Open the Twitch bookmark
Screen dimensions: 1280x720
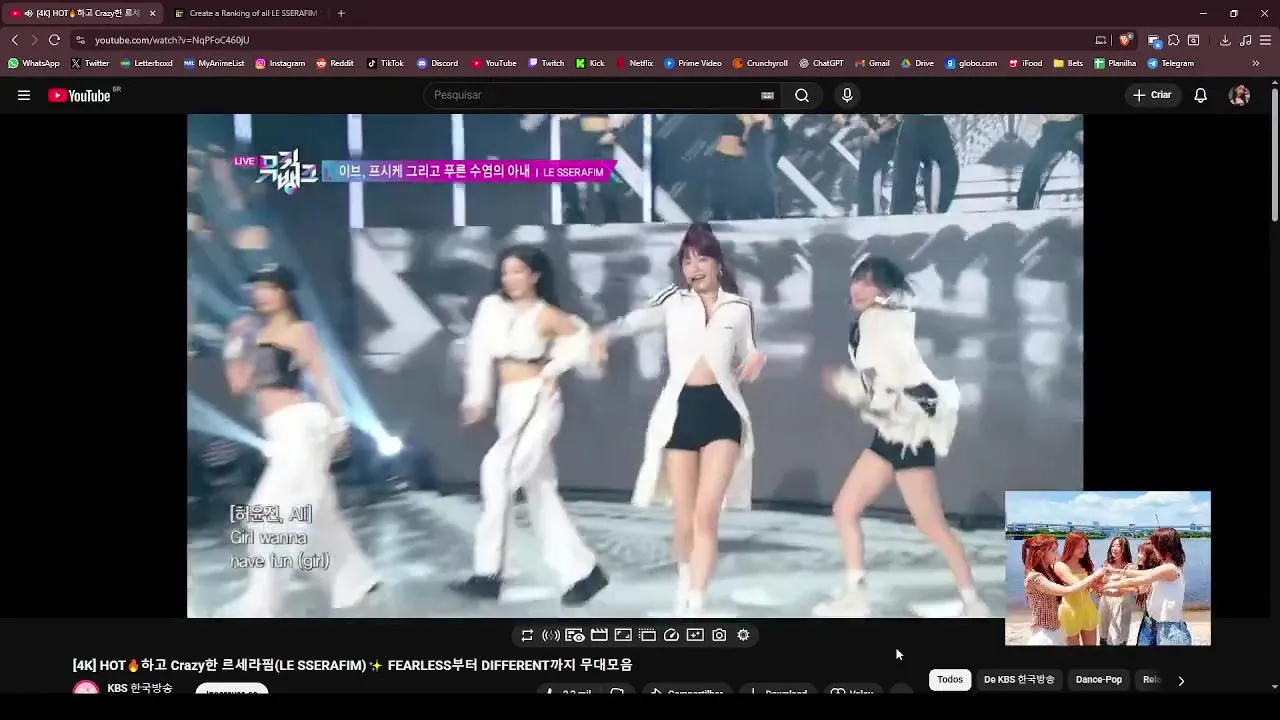tap(546, 63)
